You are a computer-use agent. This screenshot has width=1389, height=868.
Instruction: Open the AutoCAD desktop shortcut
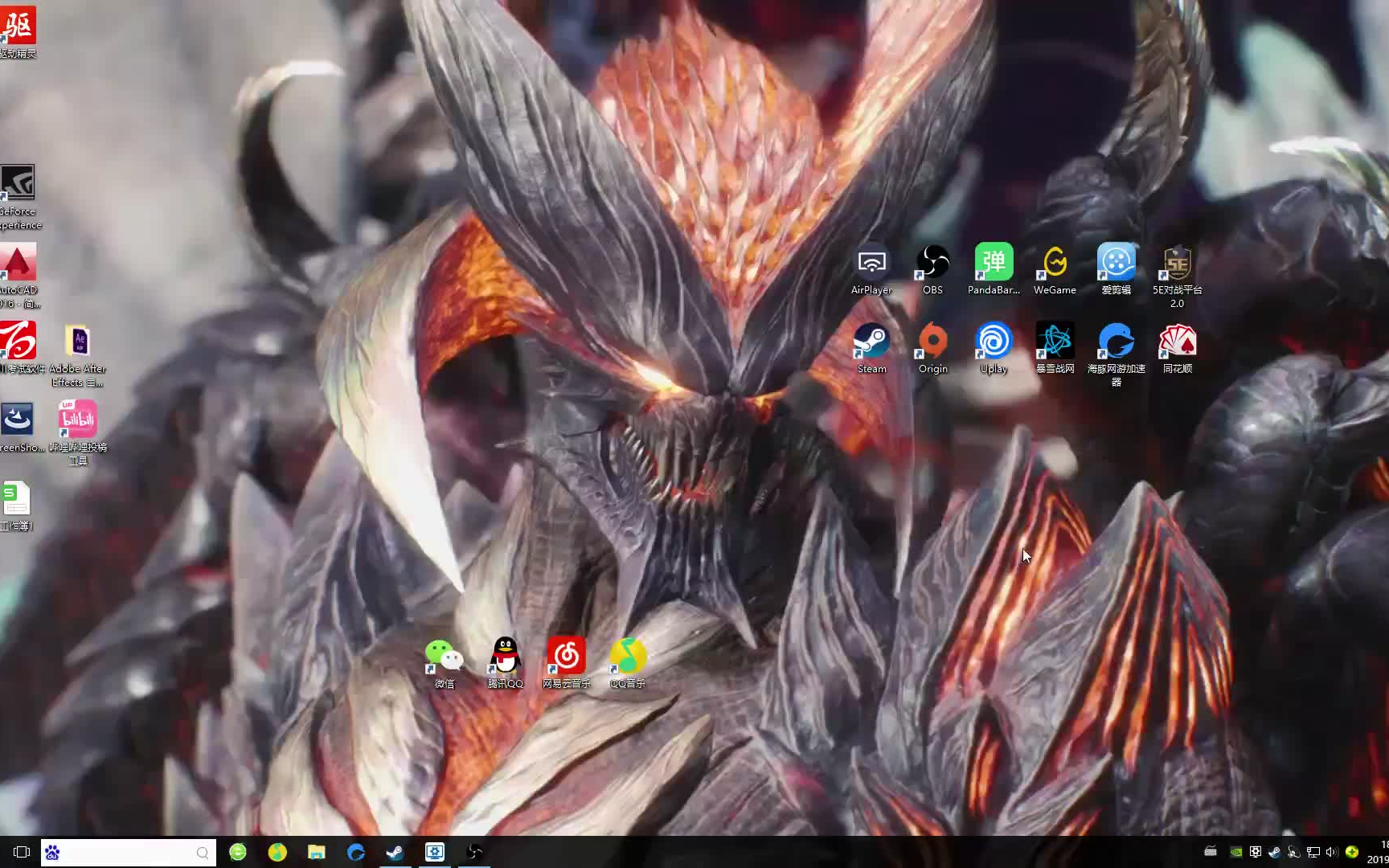click(18, 276)
